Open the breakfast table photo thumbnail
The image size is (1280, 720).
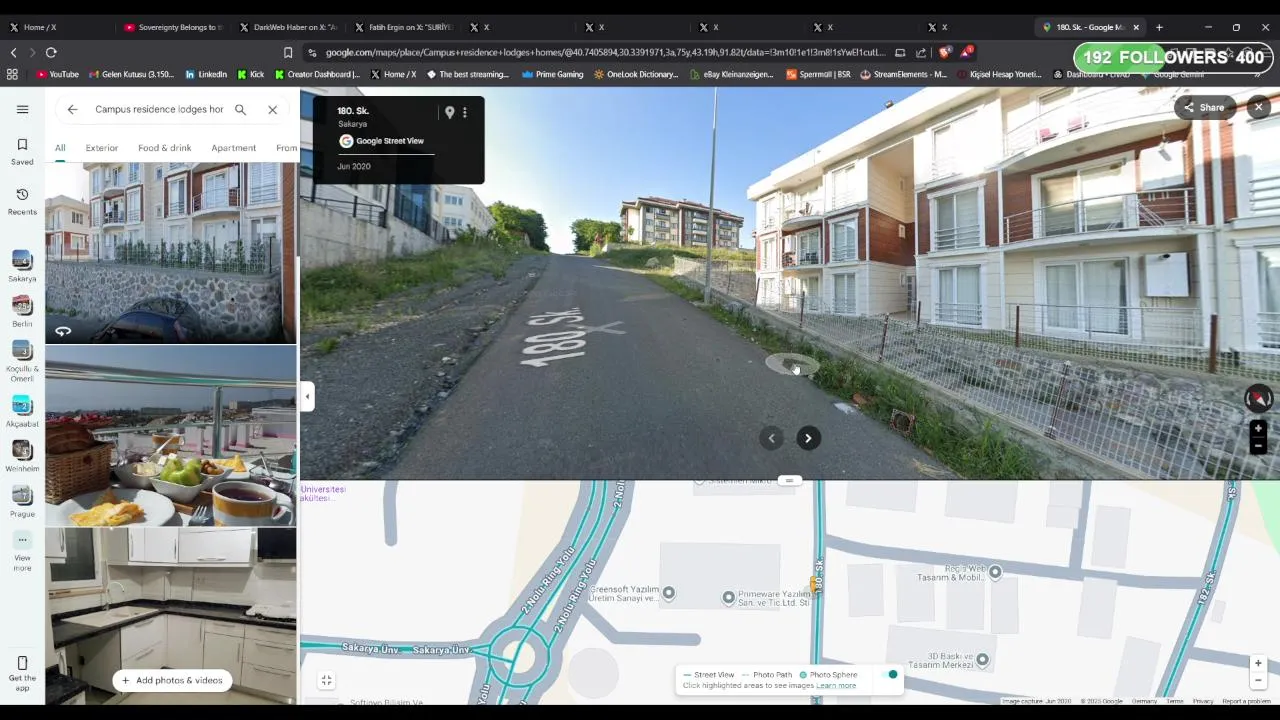point(170,436)
